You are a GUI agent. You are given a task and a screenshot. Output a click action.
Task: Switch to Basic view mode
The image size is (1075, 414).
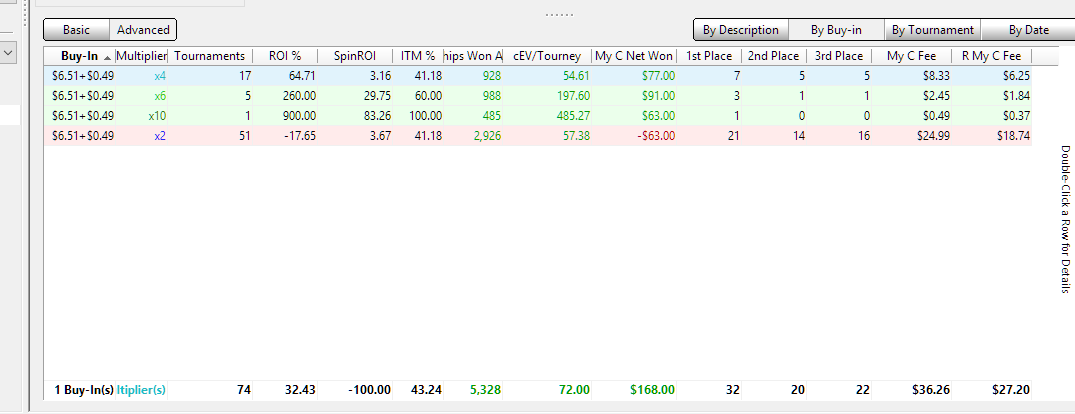76,30
